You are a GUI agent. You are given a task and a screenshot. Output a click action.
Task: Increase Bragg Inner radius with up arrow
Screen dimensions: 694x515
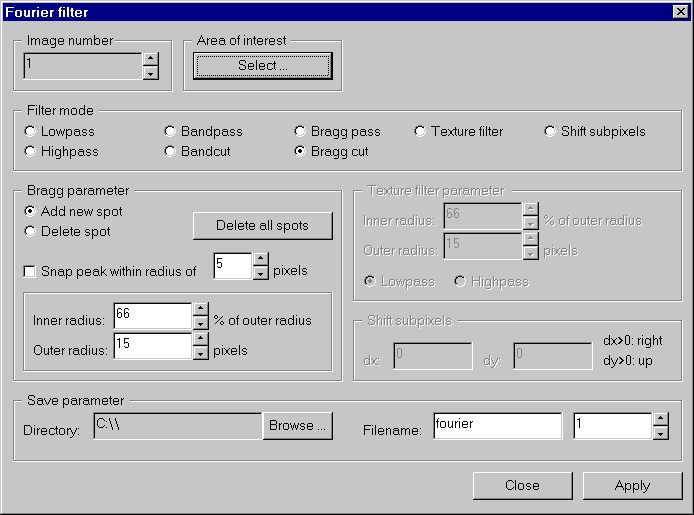pos(200,309)
